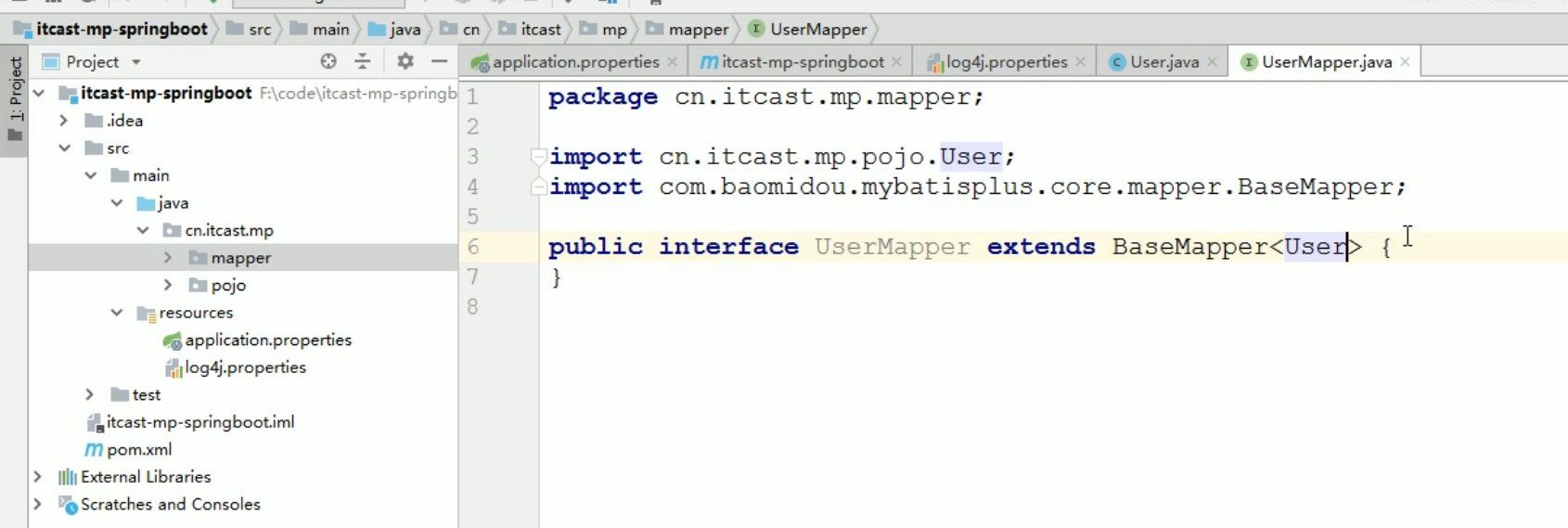Expand the test folder
The height and width of the screenshot is (528, 1568).
click(x=90, y=394)
